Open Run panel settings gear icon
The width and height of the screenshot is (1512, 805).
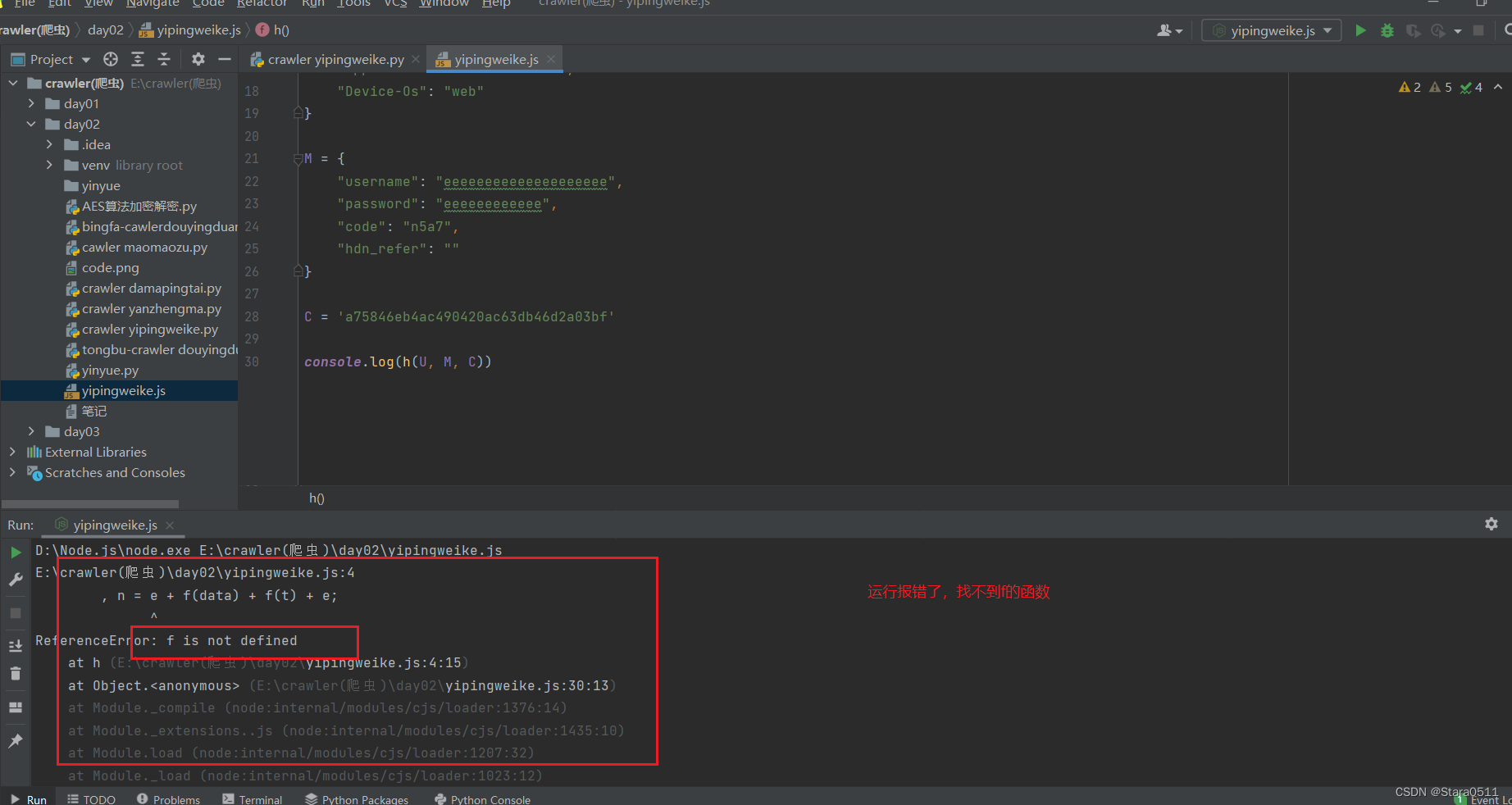pyautogui.click(x=1492, y=524)
